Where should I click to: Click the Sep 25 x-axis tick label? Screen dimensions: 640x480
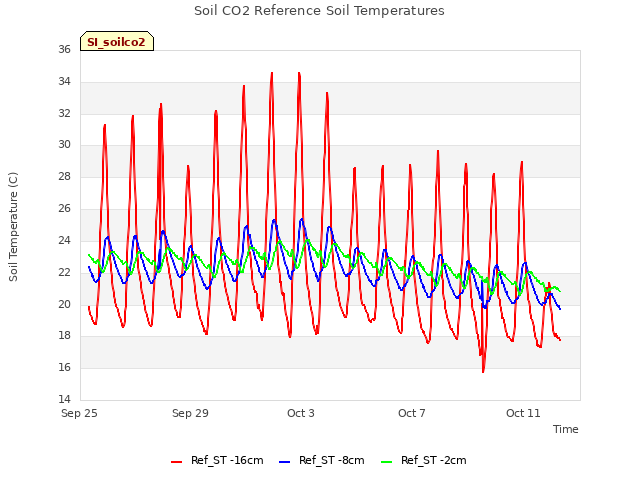pyautogui.click(x=79, y=413)
